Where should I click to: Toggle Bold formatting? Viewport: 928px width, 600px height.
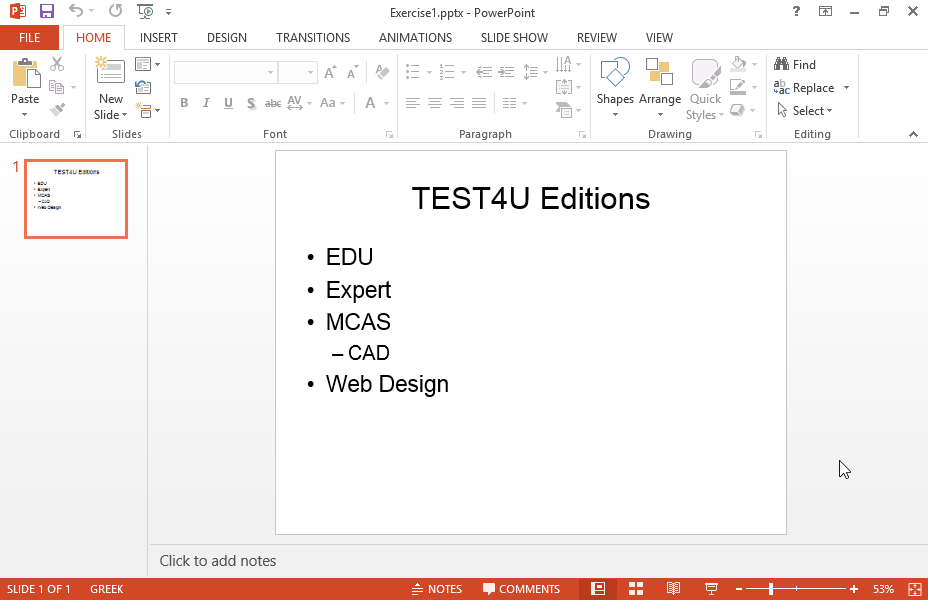[x=184, y=103]
